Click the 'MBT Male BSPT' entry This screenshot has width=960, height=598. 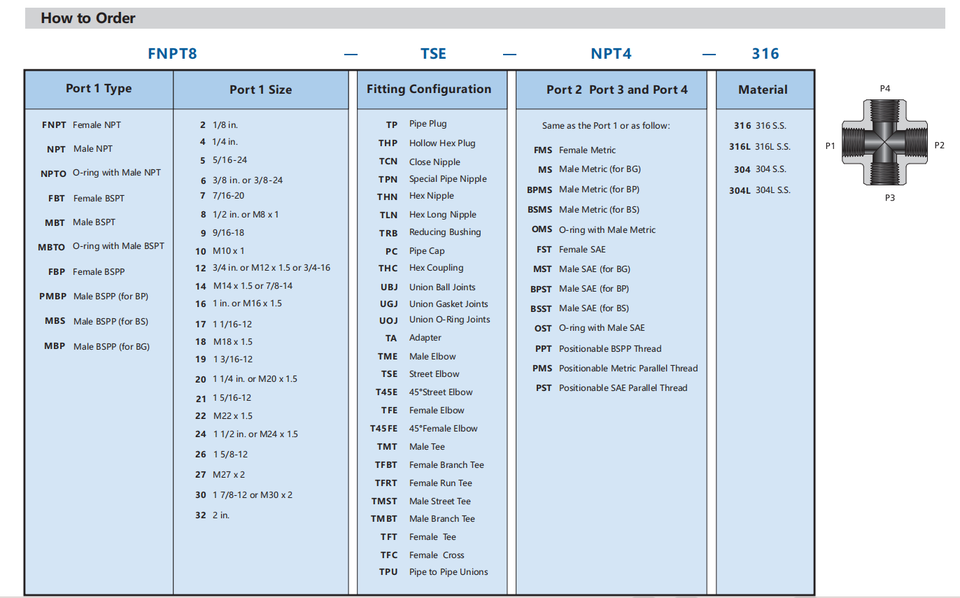[x=80, y=223]
